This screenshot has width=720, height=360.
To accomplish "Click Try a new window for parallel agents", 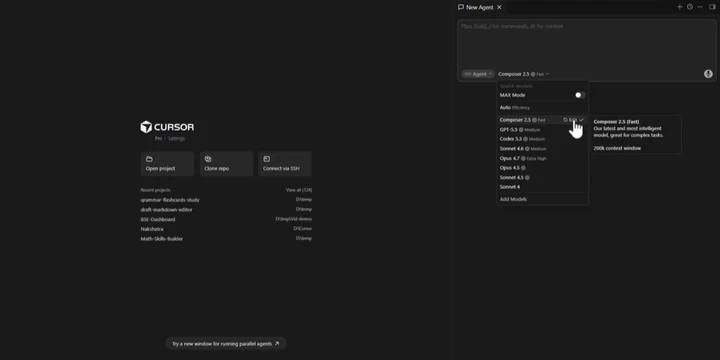I will [225, 343].
